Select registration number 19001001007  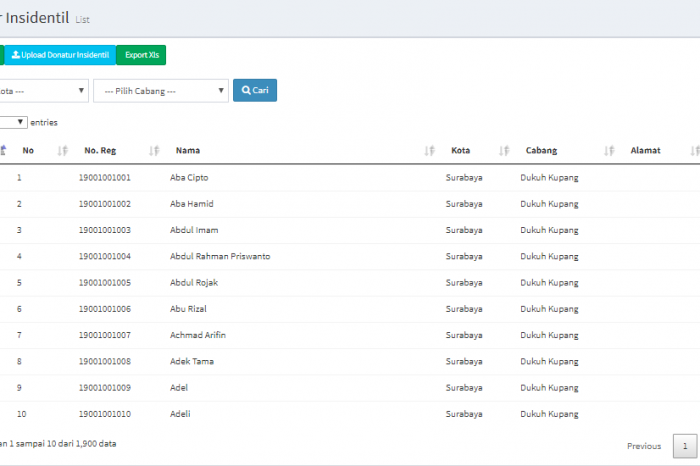[x=104, y=335]
